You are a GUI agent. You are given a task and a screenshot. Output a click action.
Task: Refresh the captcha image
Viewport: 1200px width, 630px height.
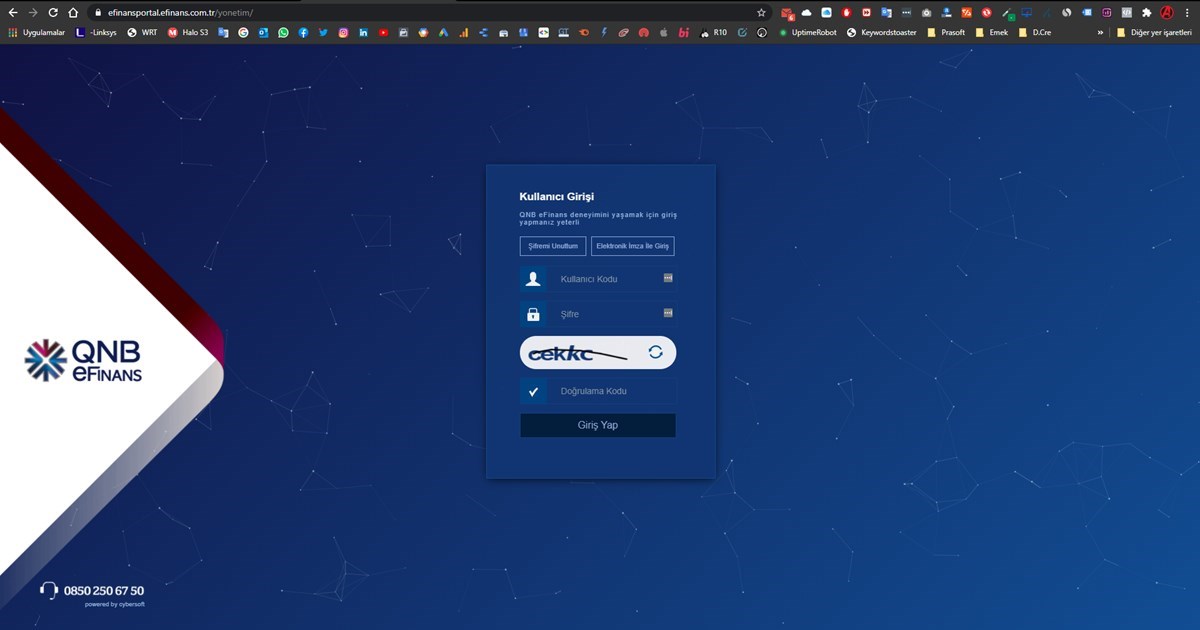[656, 352]
